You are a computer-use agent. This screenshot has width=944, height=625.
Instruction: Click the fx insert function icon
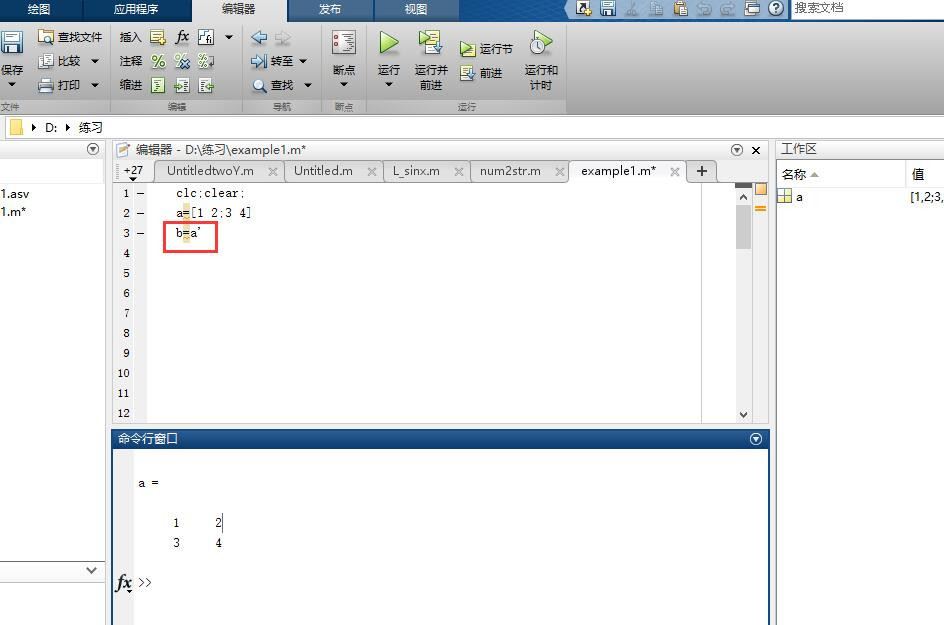(x=182, y=37)
